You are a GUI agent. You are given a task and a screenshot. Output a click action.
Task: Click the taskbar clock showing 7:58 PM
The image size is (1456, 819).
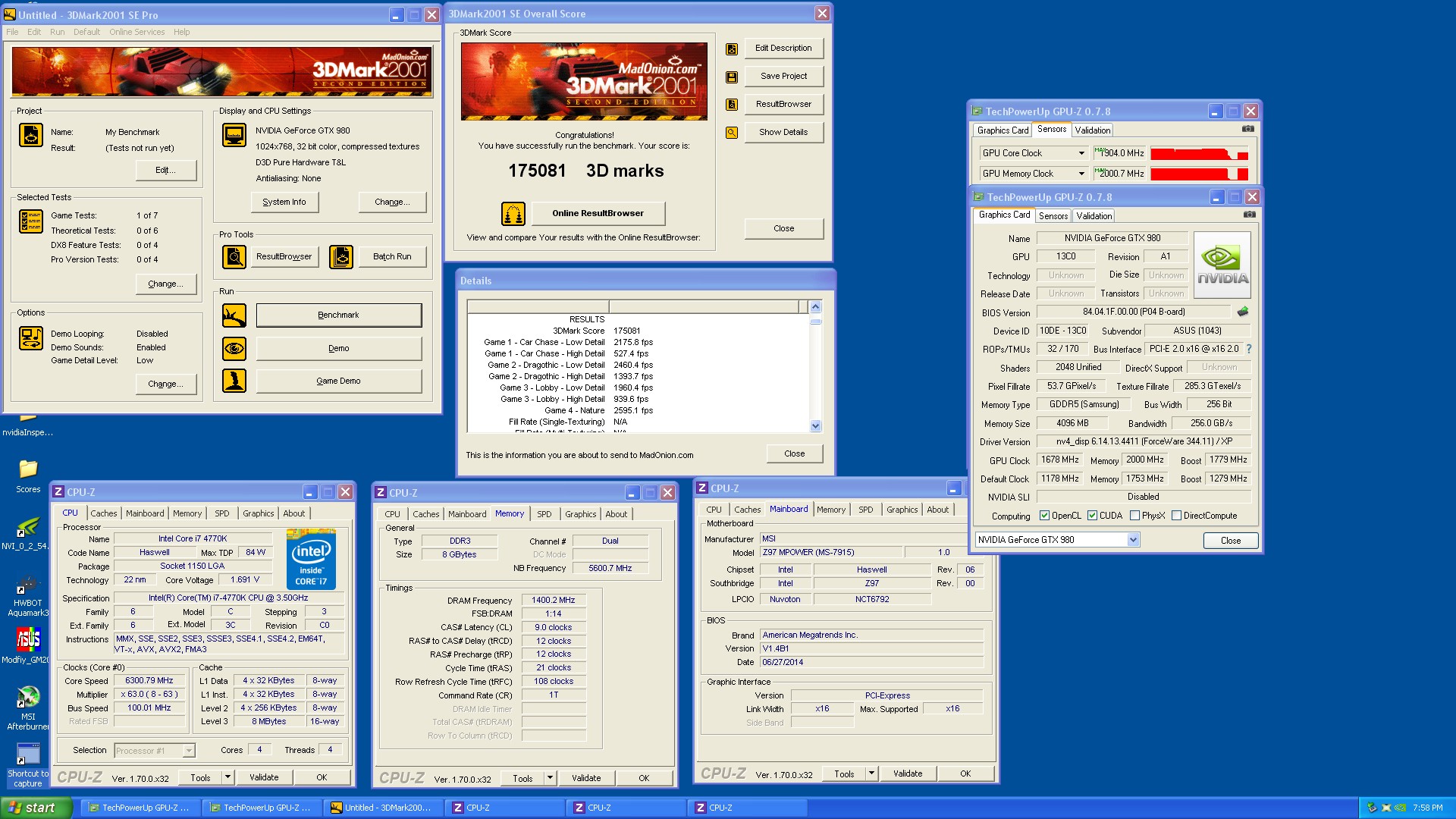click(x=1427, y=808)
